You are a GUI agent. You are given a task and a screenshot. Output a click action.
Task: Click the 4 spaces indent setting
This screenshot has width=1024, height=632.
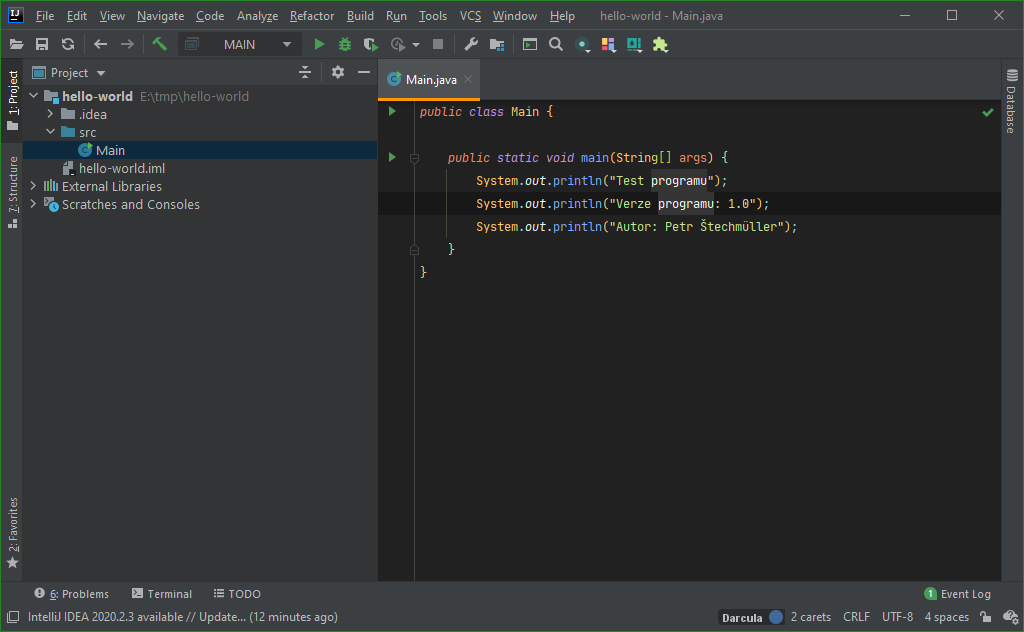(946, 616)
